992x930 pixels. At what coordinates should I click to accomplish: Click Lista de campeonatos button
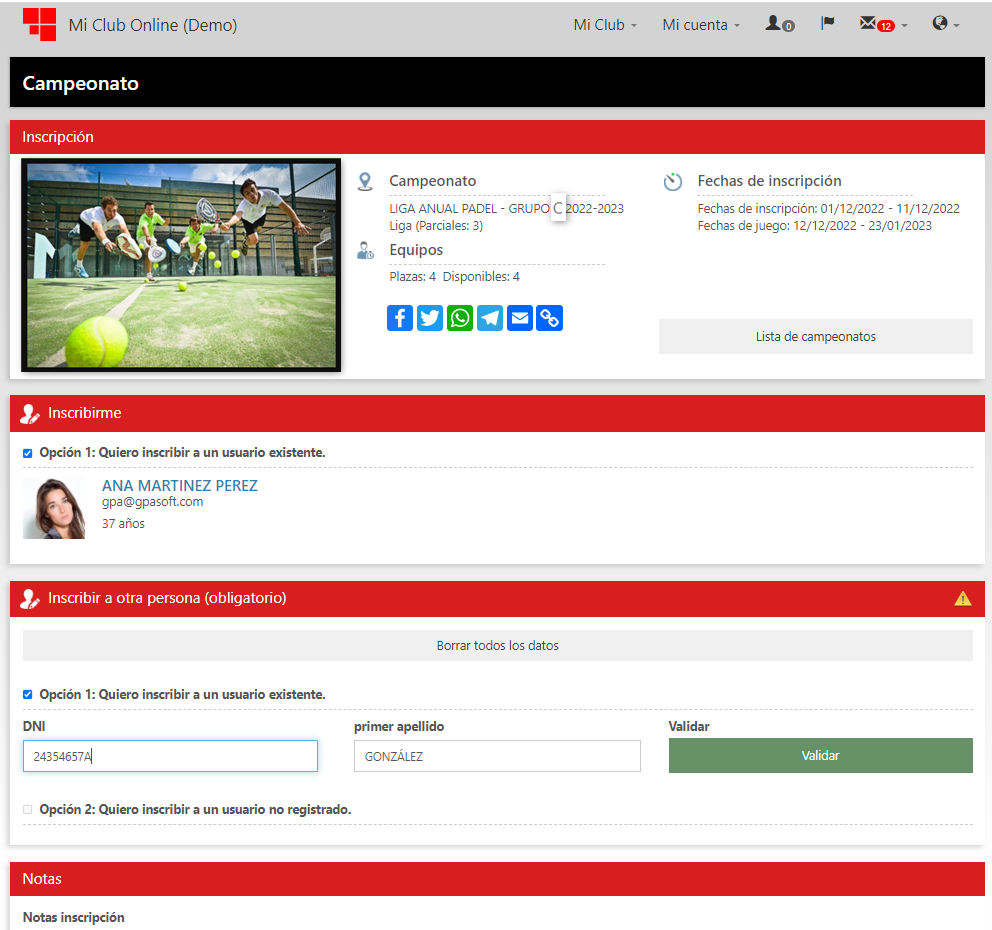point(815,337)
